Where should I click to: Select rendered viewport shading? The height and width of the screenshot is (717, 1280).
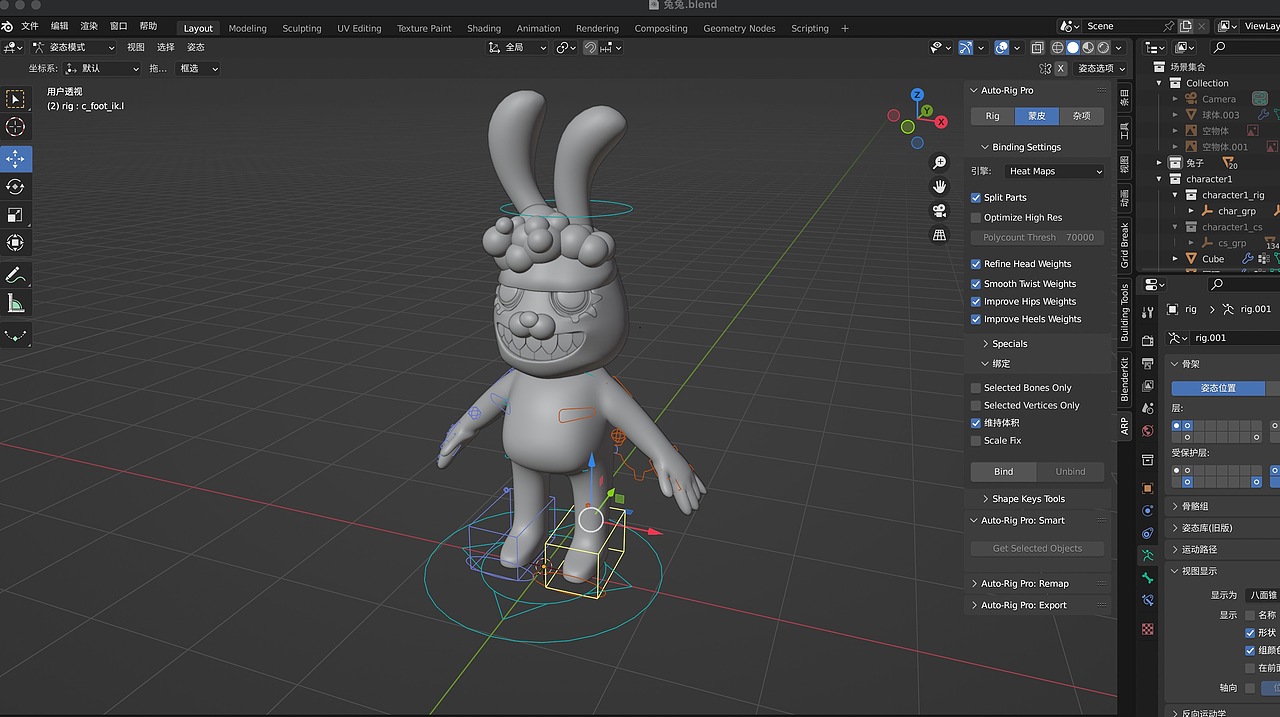coord(1103,47)
